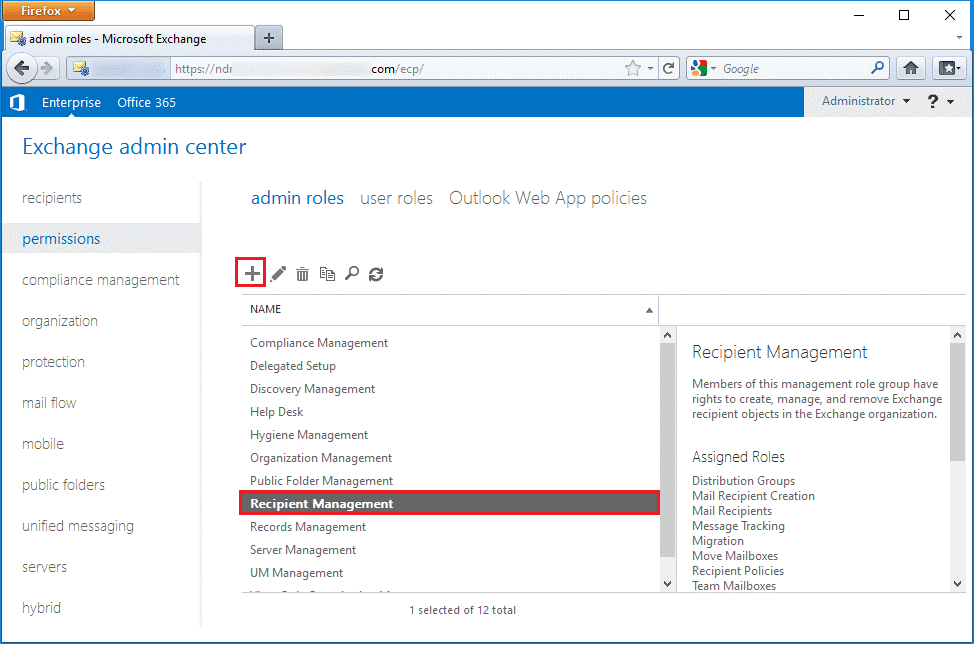This screenshot has width=974, height=646.
Task: Click the site identity icon in address bar
Action: coord(81,68)
